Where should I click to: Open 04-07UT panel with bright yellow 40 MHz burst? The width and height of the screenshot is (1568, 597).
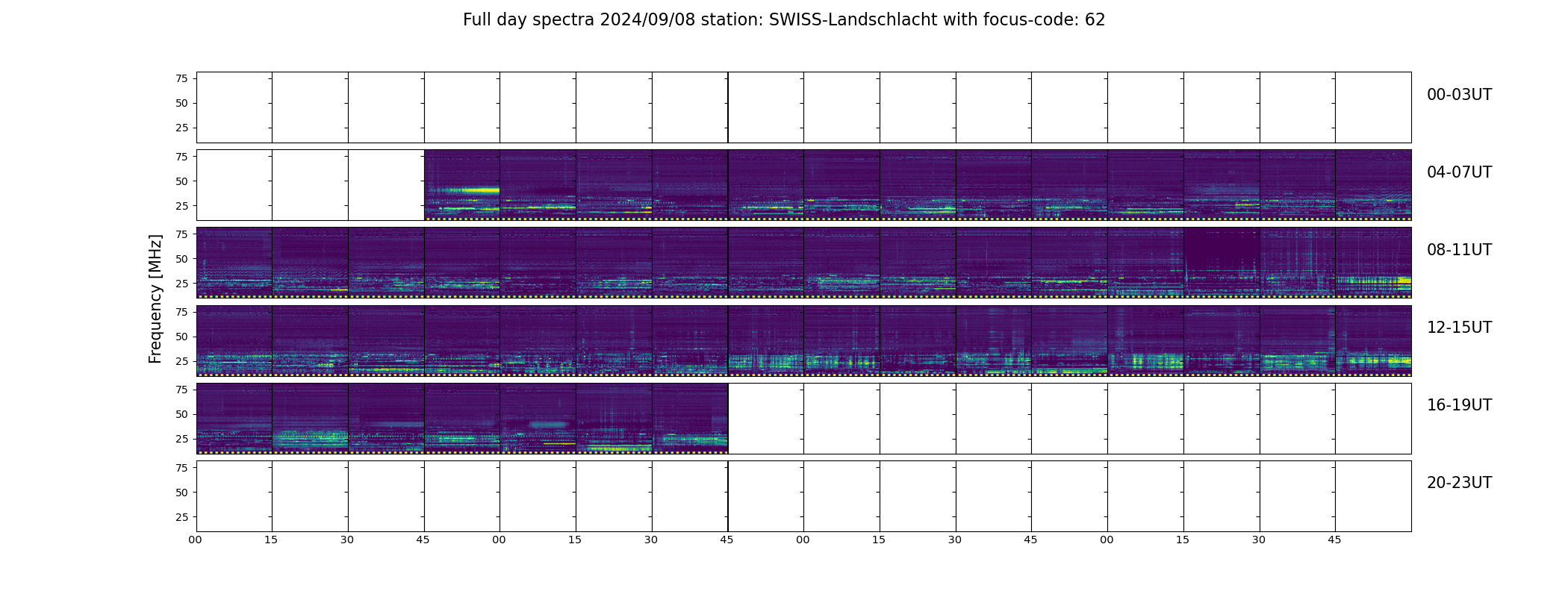coord(462,185)
